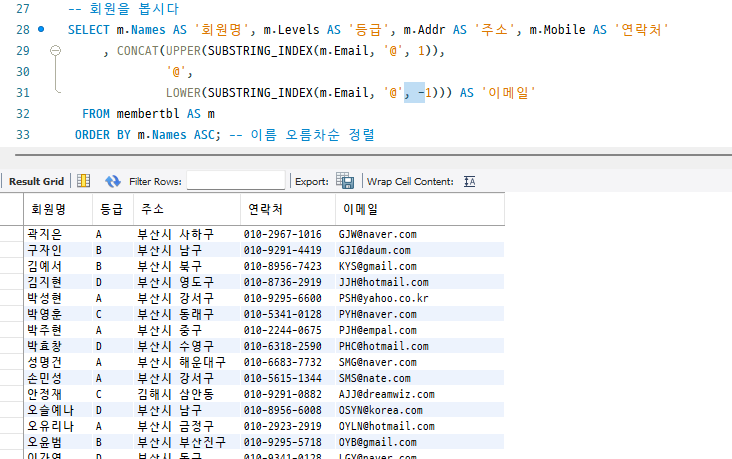The height and width of the screenshot is (459, 732).
Task: Click email cell PSH@yahoo.co.kr
Action: point(420,298)
